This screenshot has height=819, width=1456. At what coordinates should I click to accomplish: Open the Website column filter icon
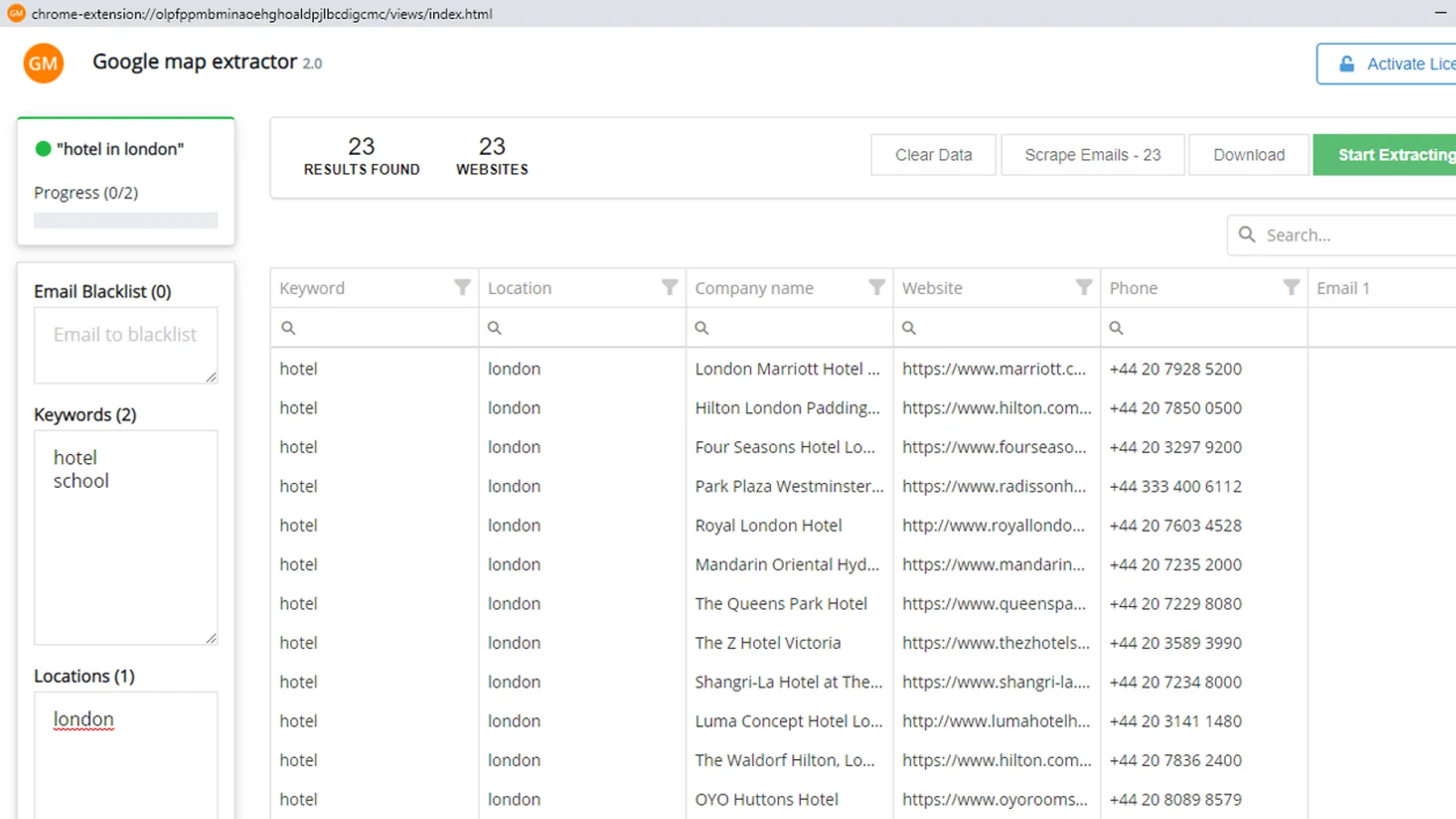point(1084,288)
